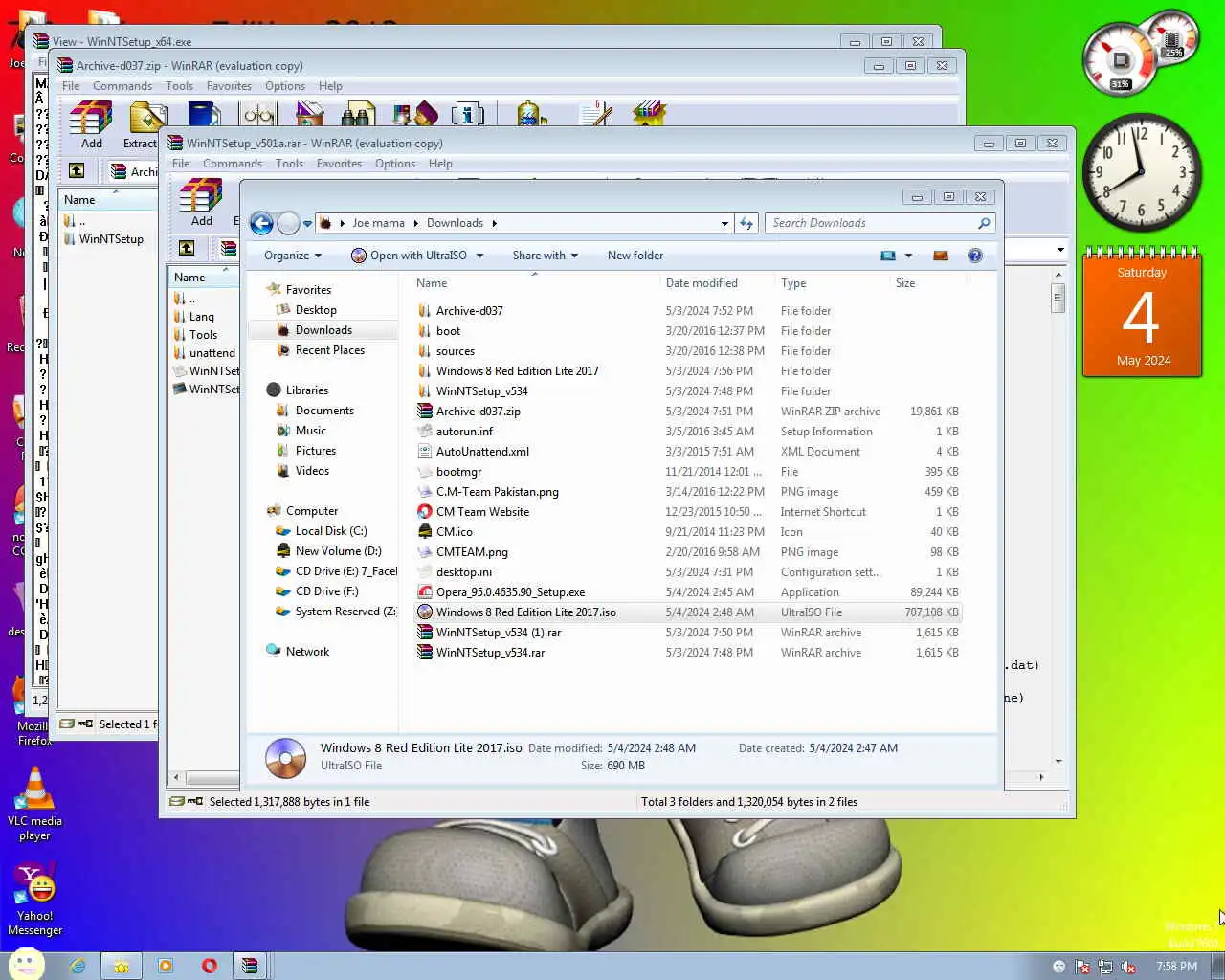Click Joe mama in the address path
Image resolution: width=1225 pixels, height=980 pixels.
378,223
